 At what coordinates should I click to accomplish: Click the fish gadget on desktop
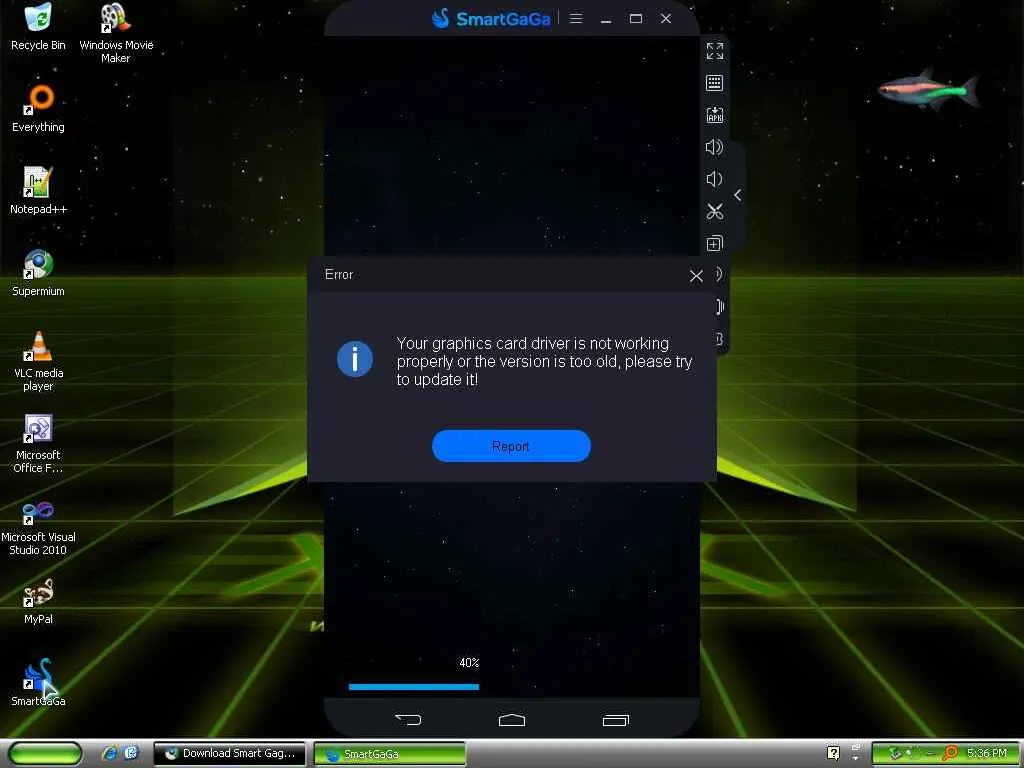[927, 90]
